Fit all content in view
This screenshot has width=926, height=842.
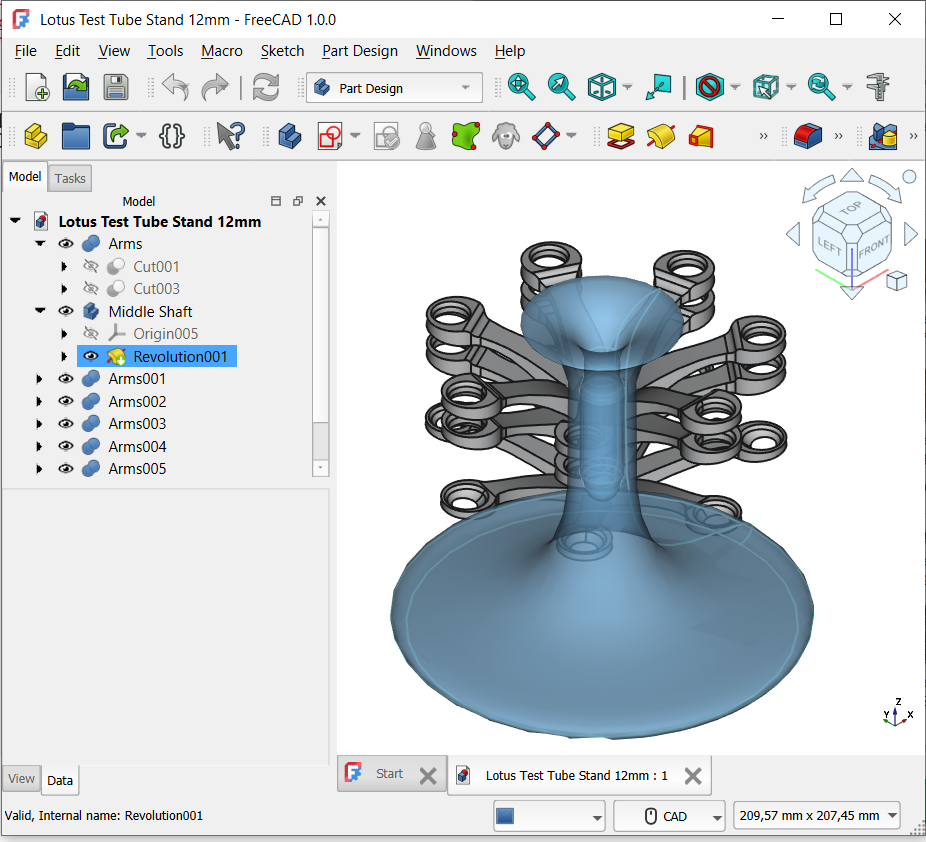[x=521, y=87]
